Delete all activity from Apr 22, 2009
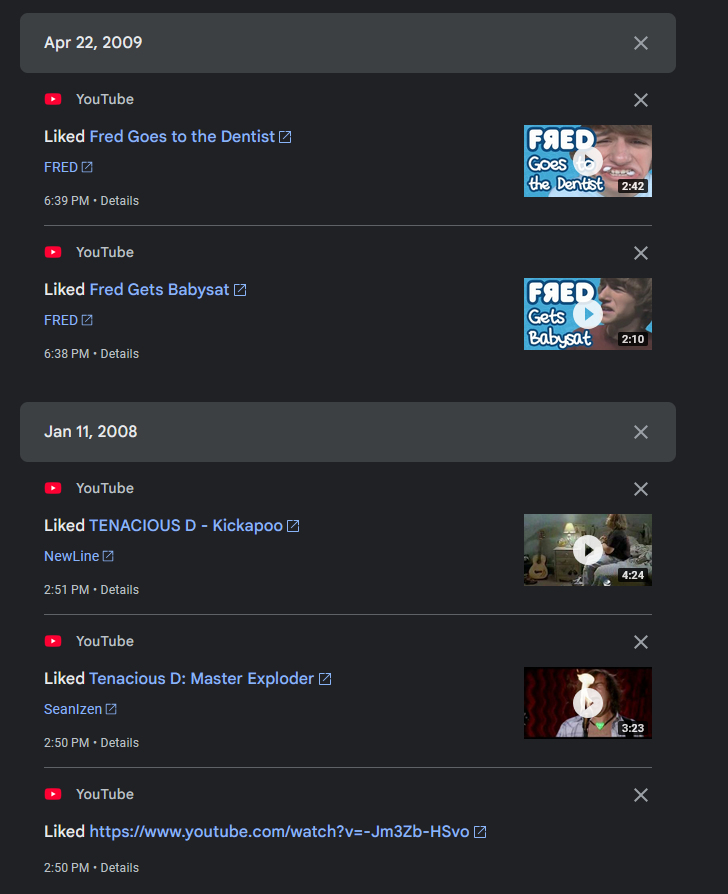The width and height of the screenshot is (728, 894). pyautogui.click(x=641, y=43)
